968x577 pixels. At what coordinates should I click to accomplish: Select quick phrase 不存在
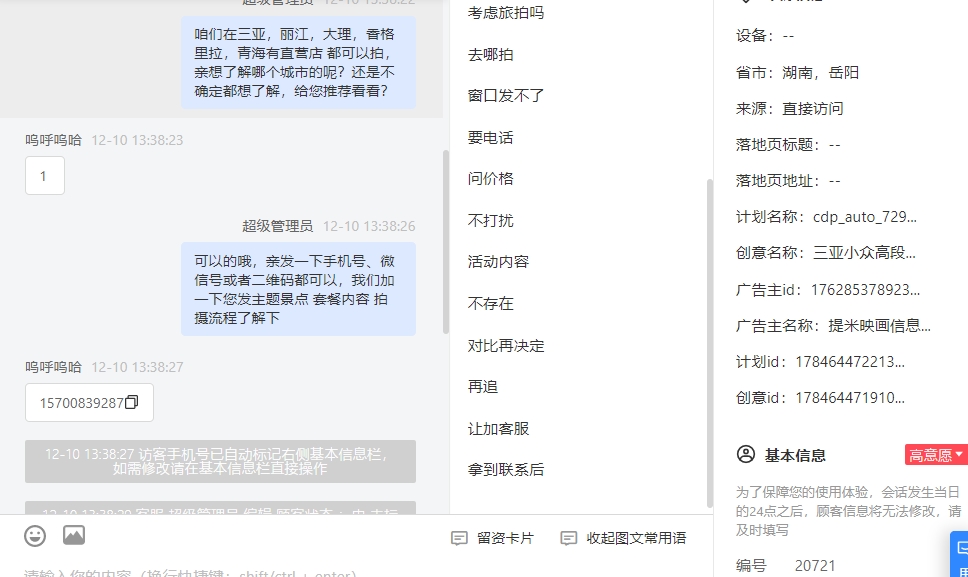(490, 304)
